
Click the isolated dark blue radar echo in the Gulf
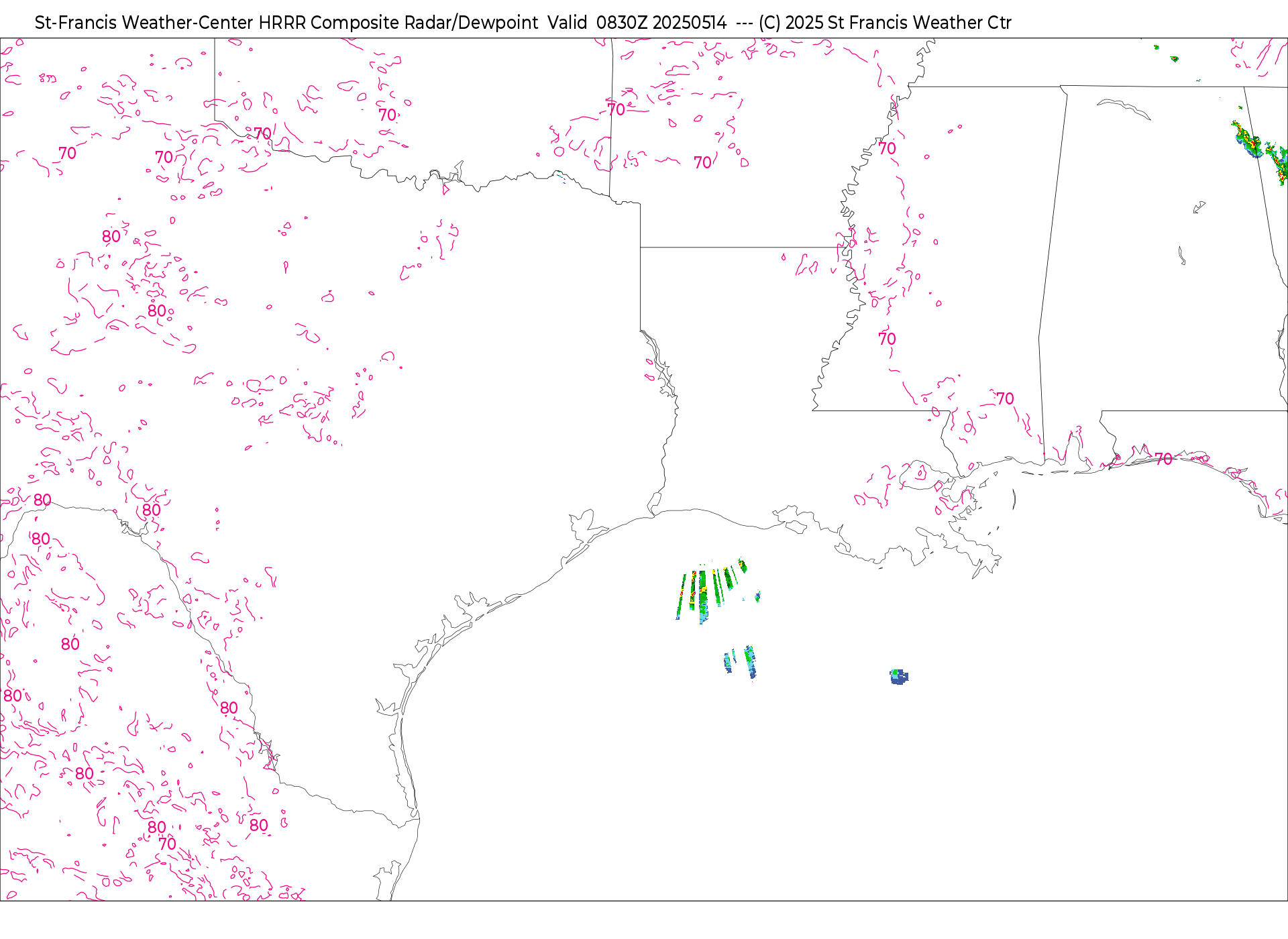click(899, 677)
